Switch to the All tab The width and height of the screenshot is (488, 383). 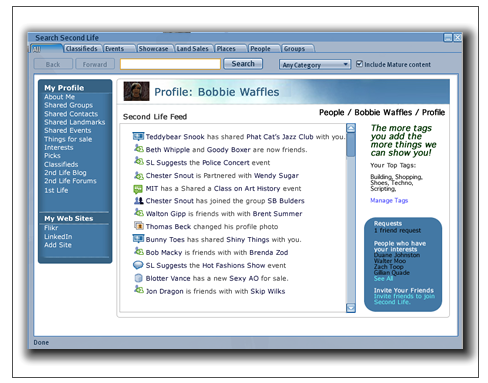point(46,49)
